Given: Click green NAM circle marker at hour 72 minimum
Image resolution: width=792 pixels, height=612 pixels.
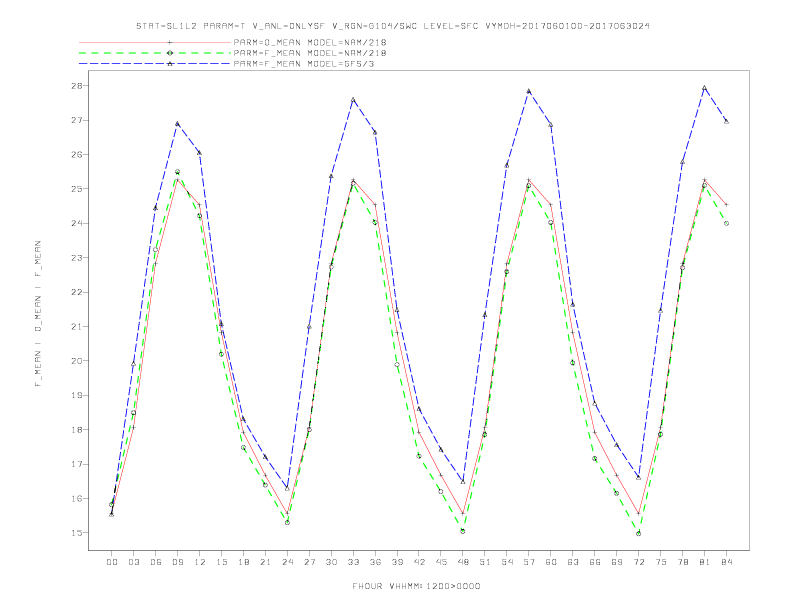Looking at the screenshot, I should coord(638,533).
